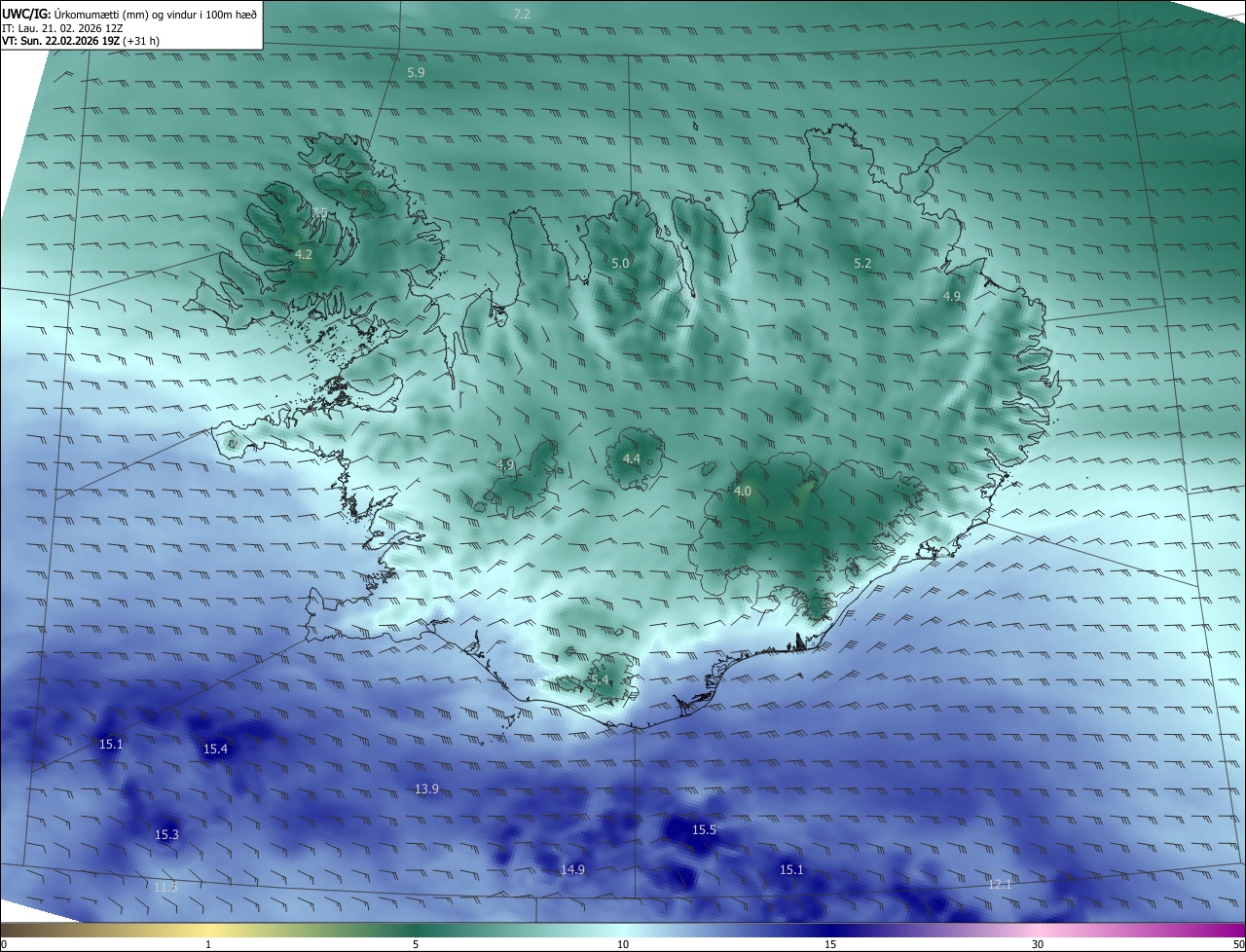Image resolution: width=1246 pixels, height=952 pixels.
Task: Click the colour scale tick labelled 0
Action: click(x=4, y=944)
